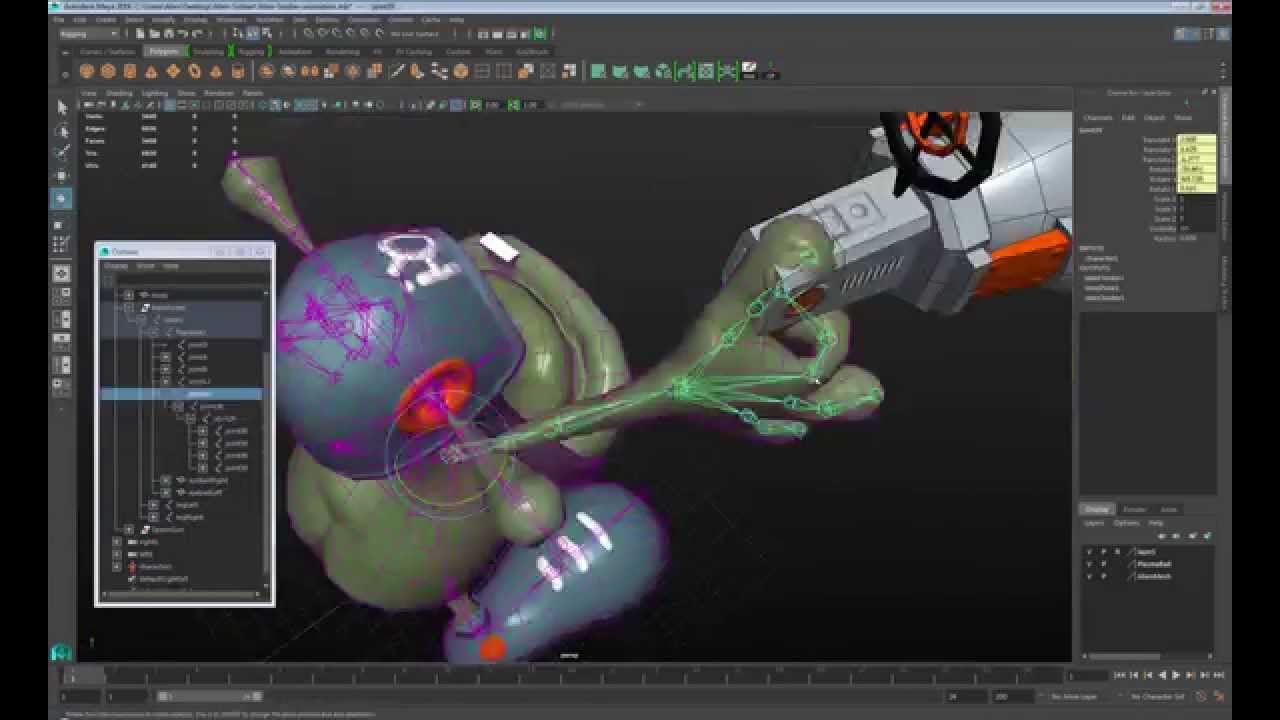
Task: Open the Outliner Display menu
Action: 116,266
